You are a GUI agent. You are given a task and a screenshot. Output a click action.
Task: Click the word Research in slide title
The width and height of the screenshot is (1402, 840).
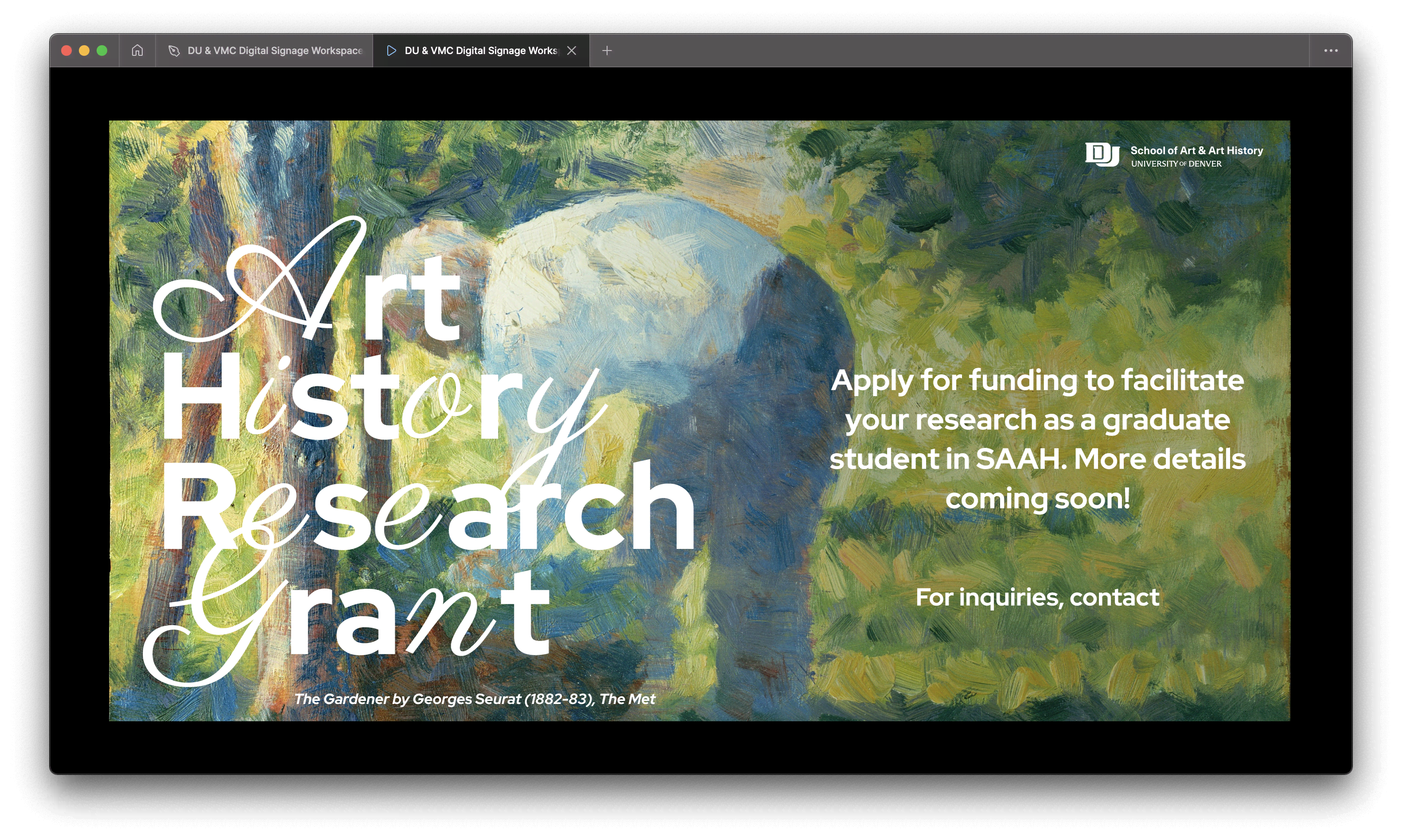point(428,506)
